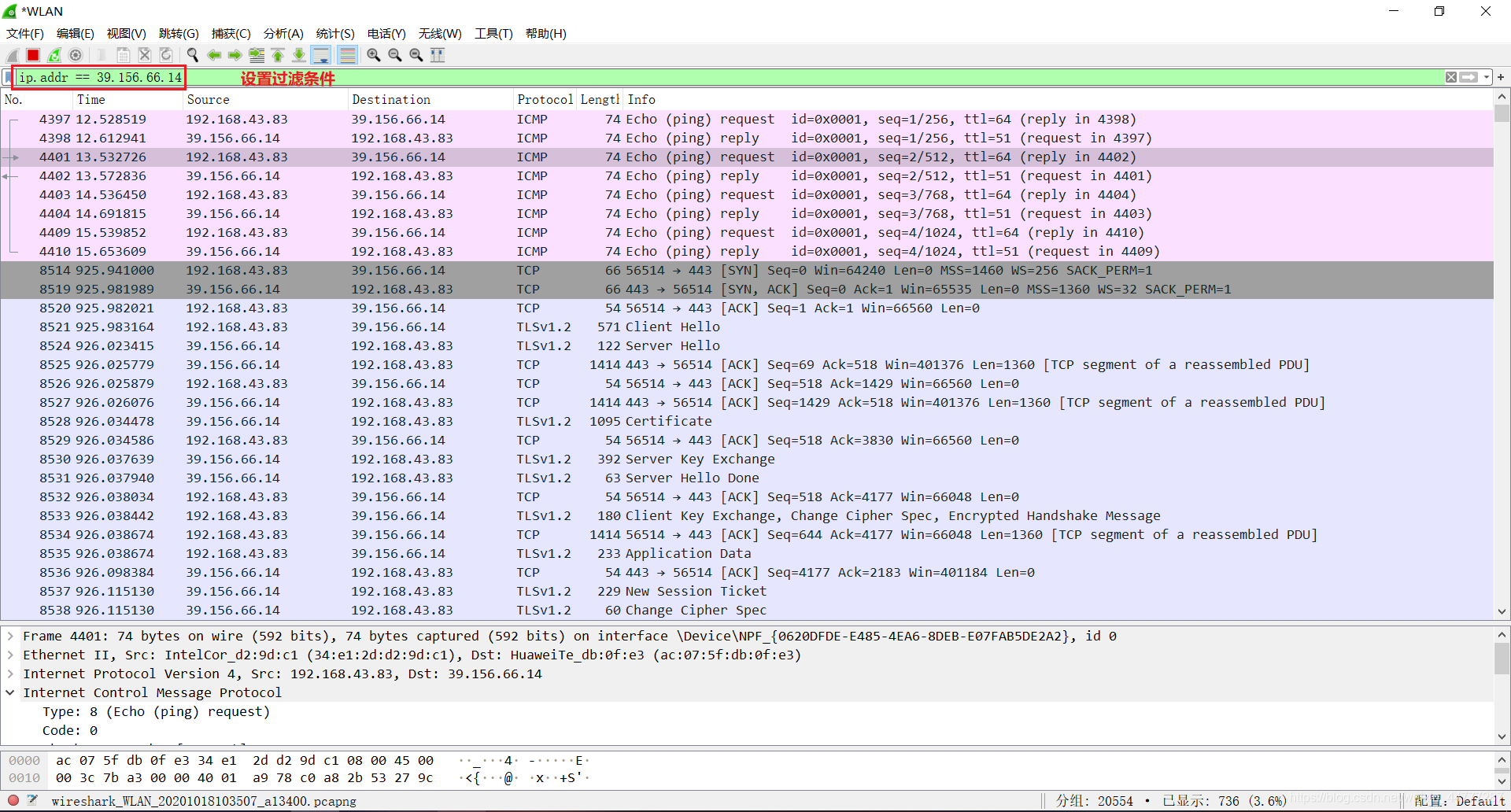Restore down the WLAN window
The width and height of the screenshot is (1511, 812).
point(1439,11)
